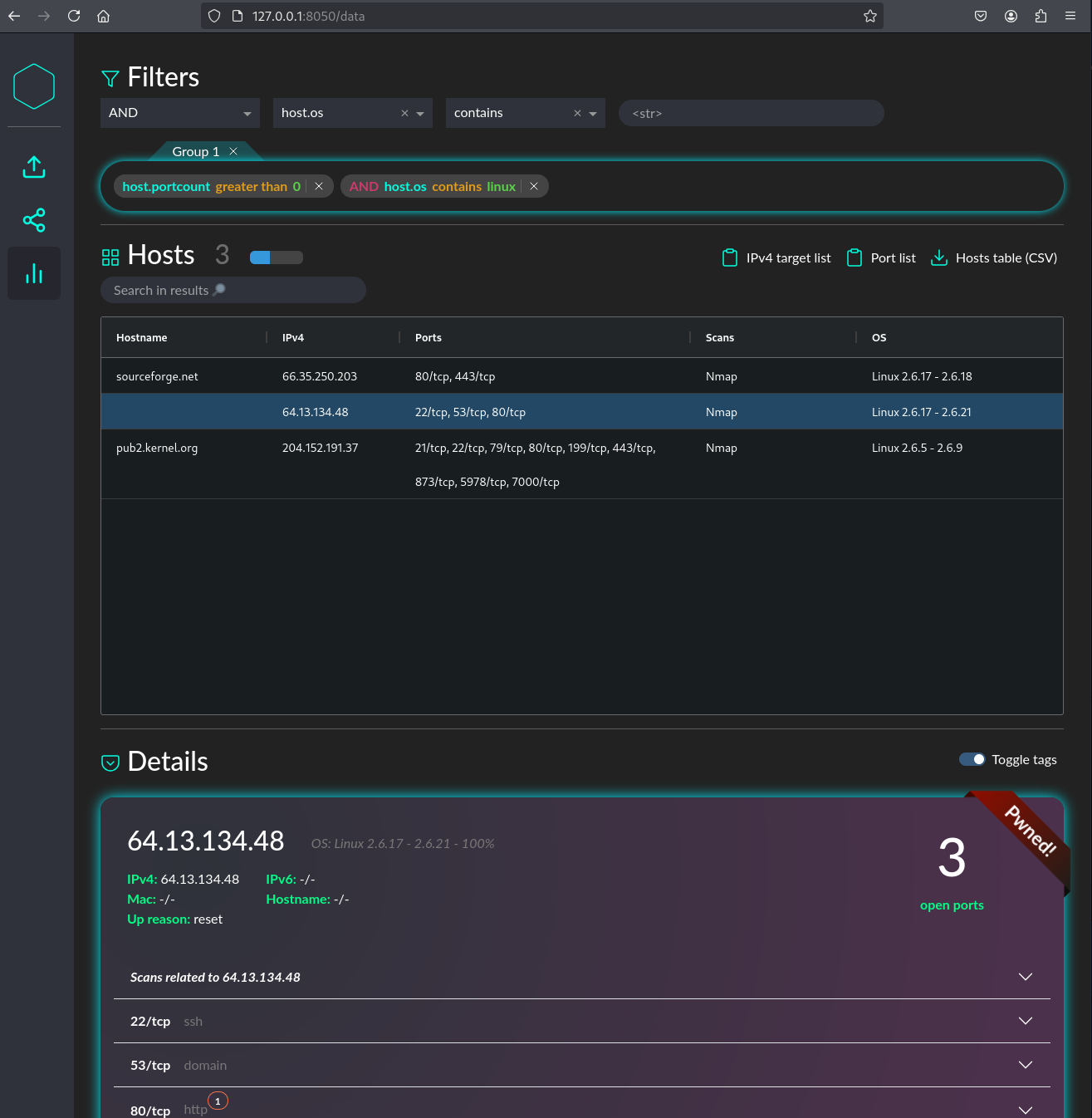The width and height of the screenshot is (1092, 1118).
Task: Click the Hosts progress bar indicator
Action: click(x=276, y=257)
